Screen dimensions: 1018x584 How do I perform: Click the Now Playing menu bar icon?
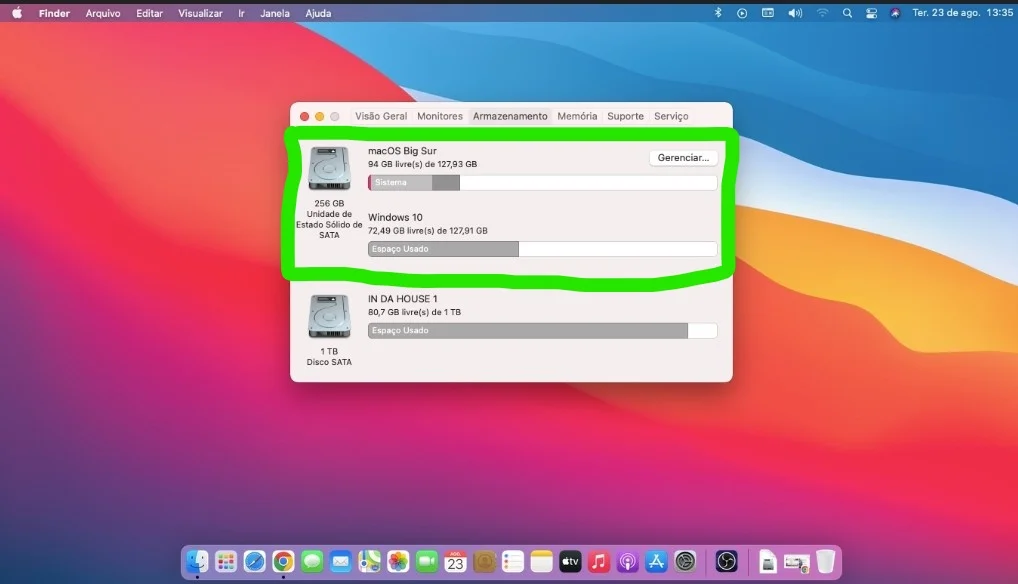(x=742, y=13)
